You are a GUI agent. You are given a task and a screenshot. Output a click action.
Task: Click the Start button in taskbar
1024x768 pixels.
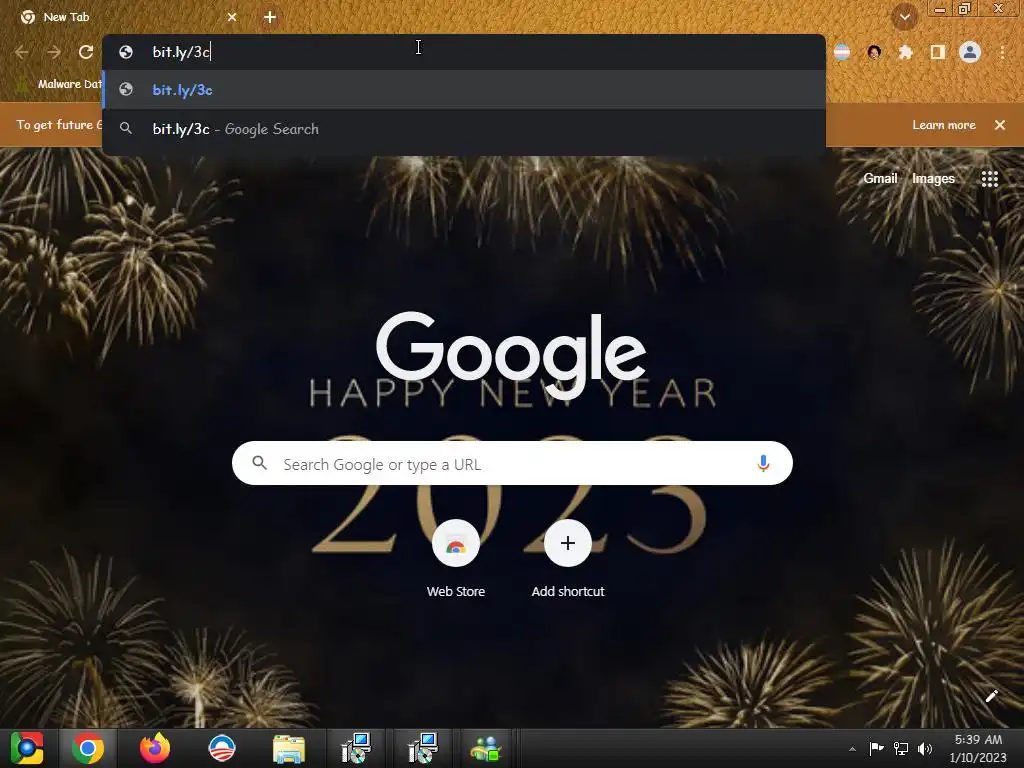click(x=27, y=748)
